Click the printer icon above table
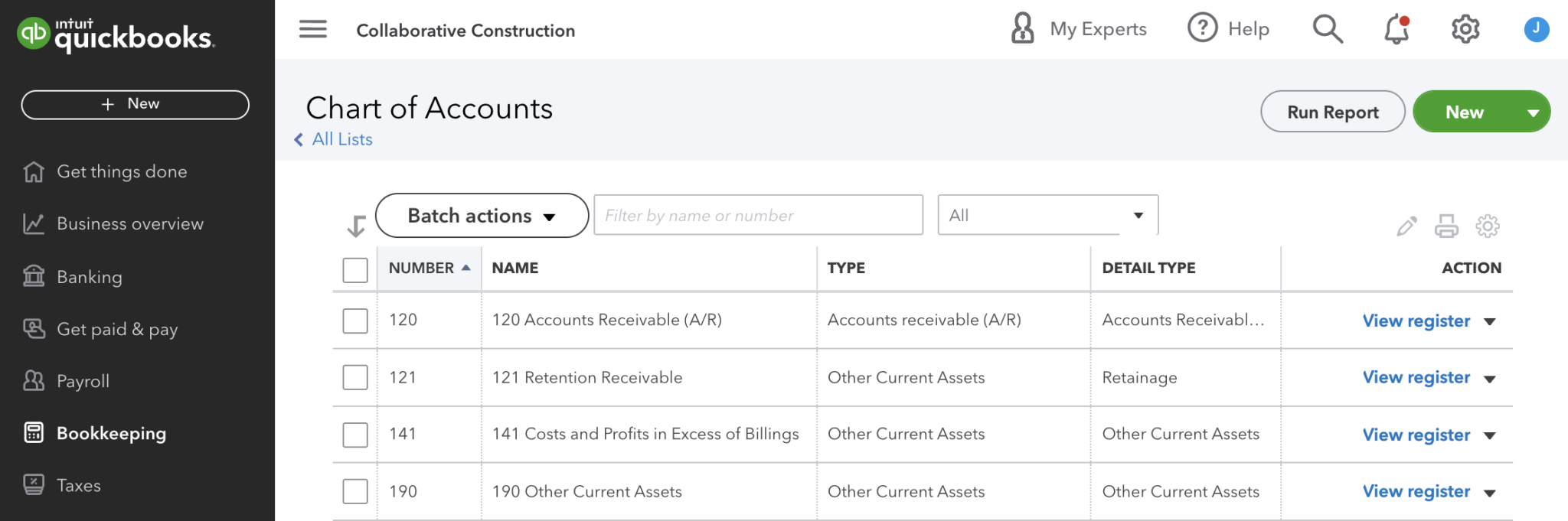 tap(1446, 226)
